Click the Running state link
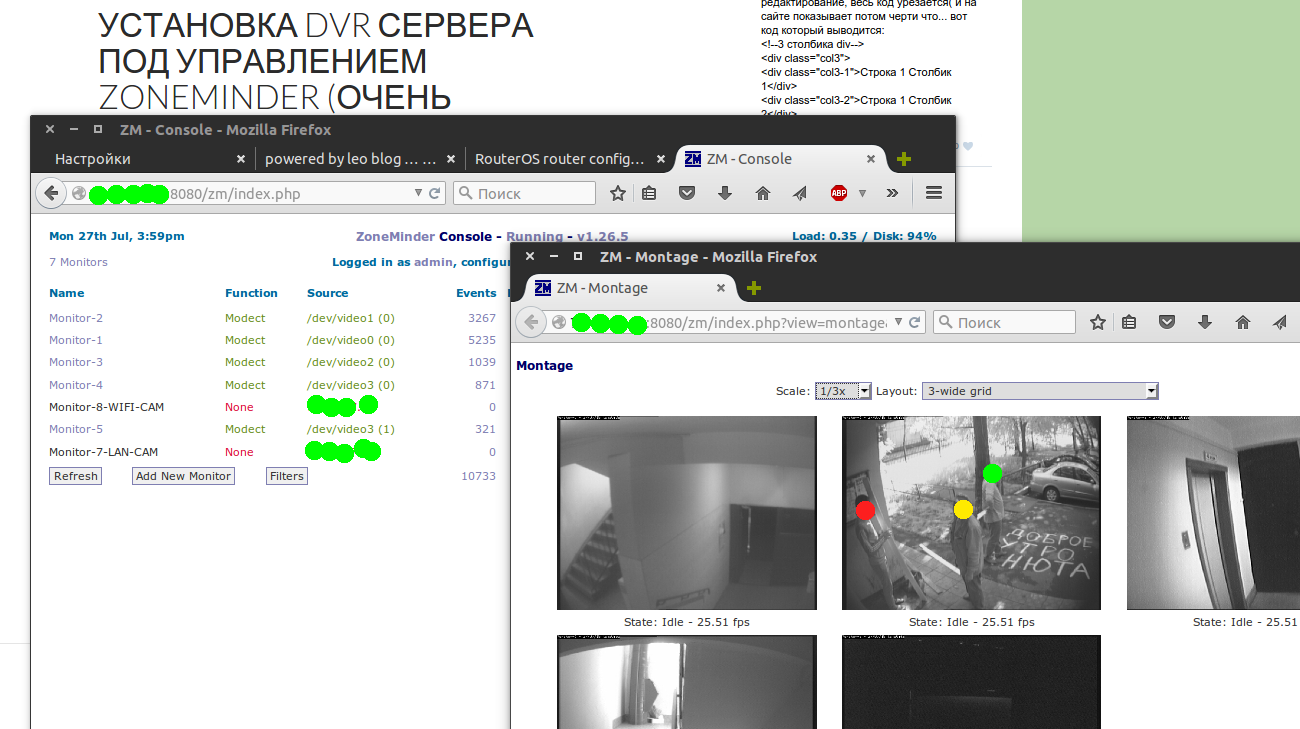Viewport: 1300px width, 729px height. 534,237
